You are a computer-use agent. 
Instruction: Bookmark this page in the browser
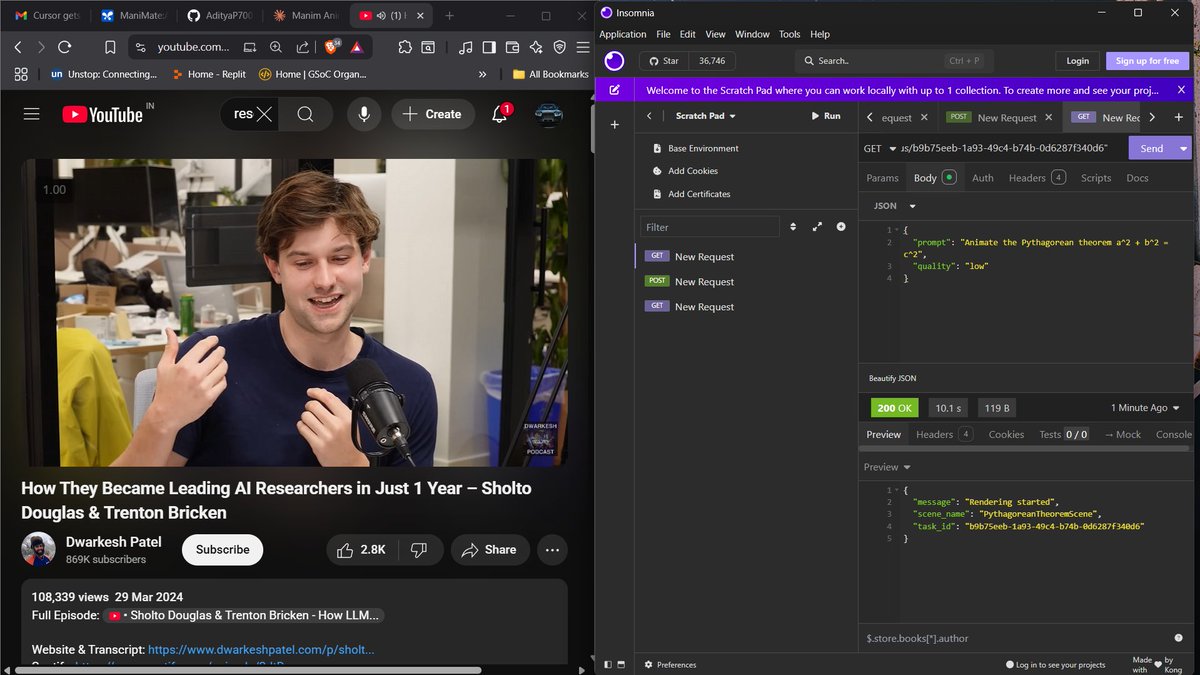[x=110, y=47]
